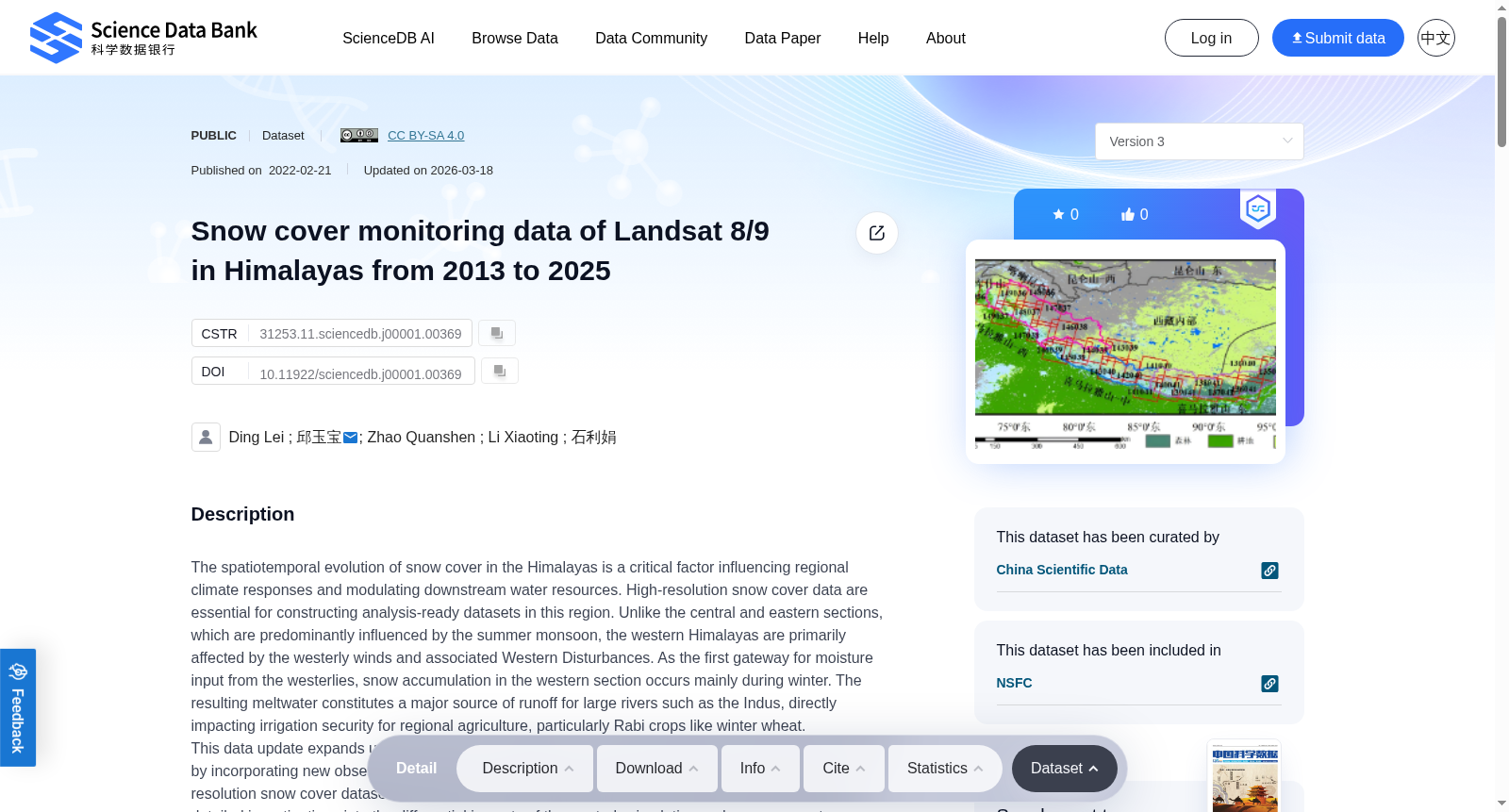1509x812 pixels.
Task: Select author Zhao Quanshen
Action: pos(422,438)
